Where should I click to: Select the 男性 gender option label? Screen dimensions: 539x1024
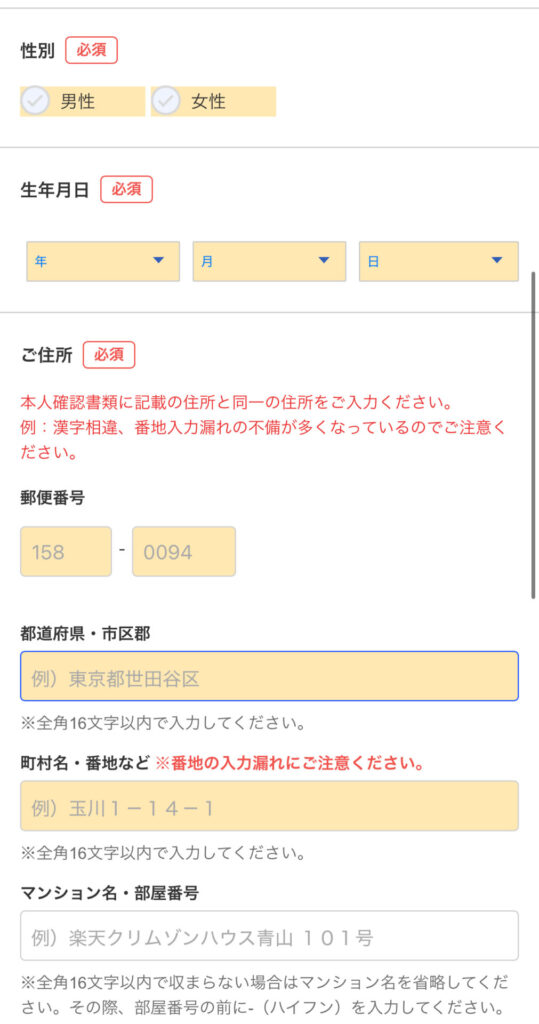(78, 102)
